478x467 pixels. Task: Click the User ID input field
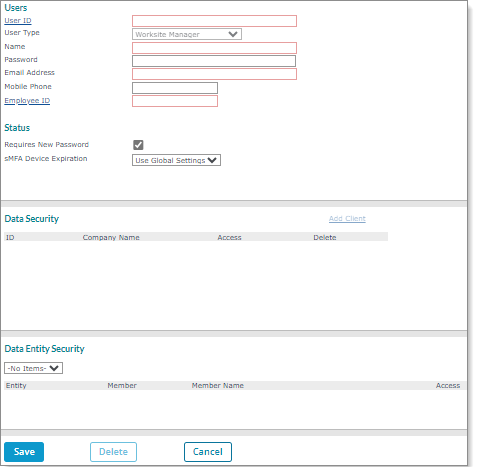[214, 21]
